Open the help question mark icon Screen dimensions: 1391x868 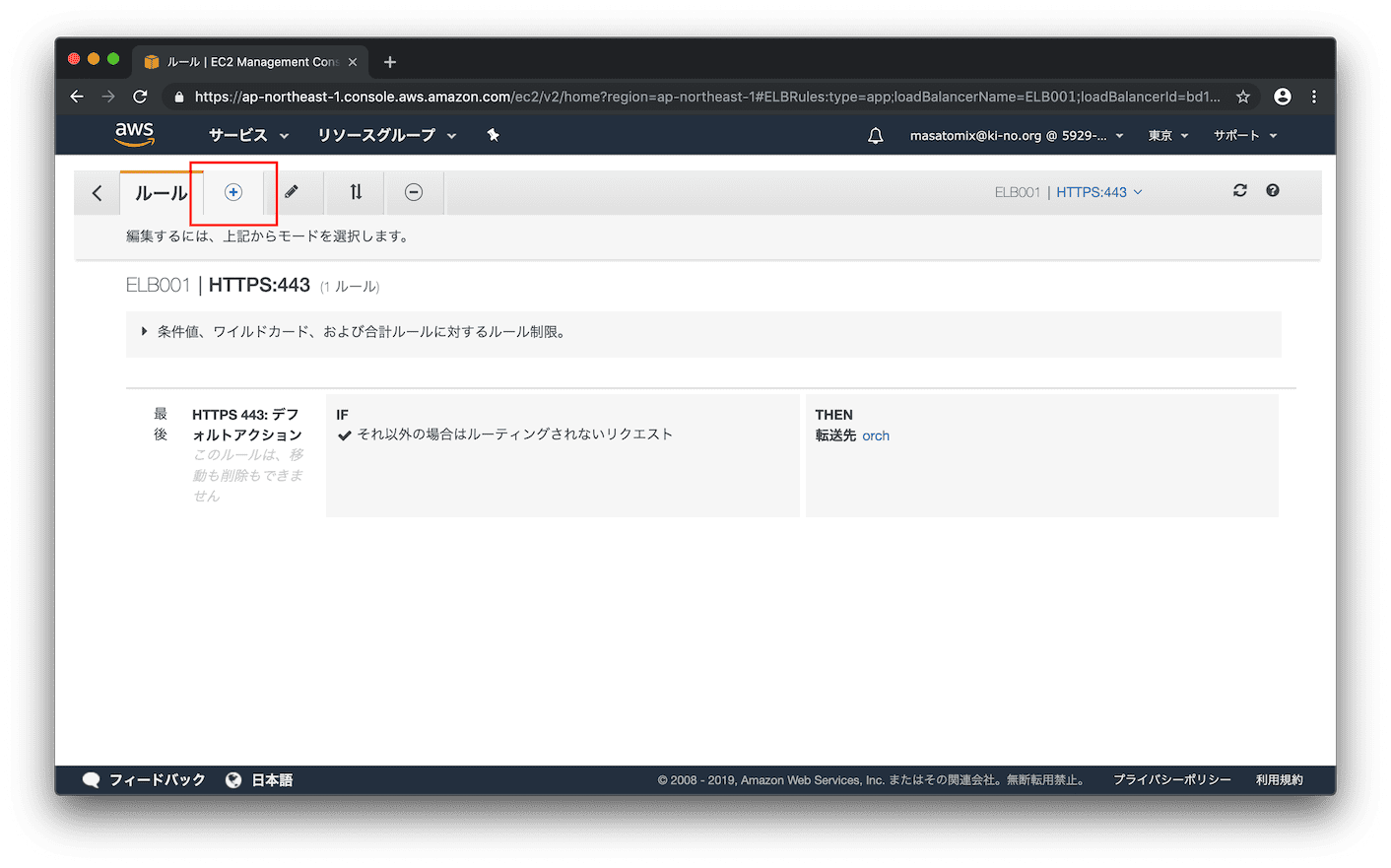click(1273, 190)
